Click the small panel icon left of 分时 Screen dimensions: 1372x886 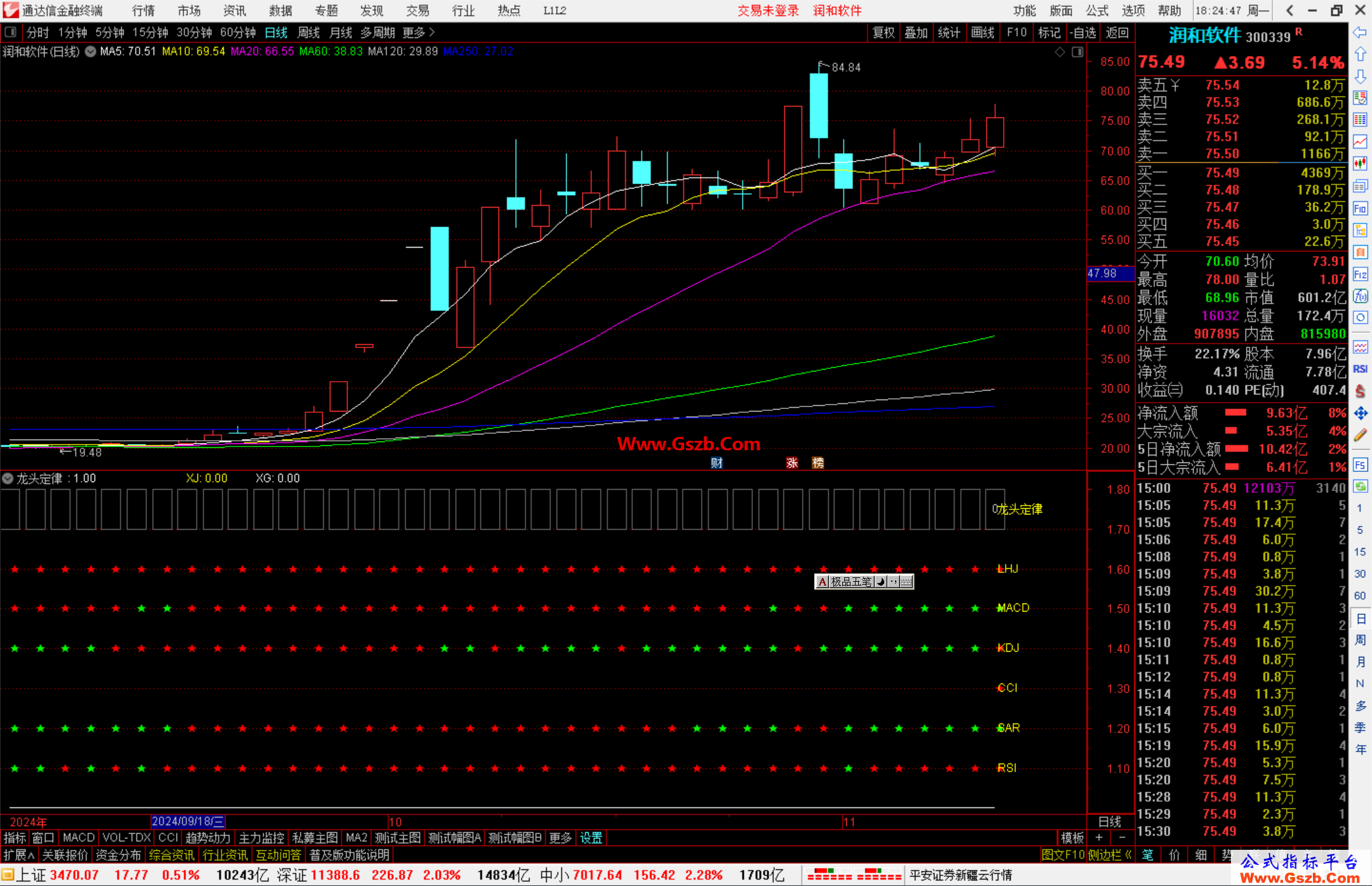coord(10,32)
